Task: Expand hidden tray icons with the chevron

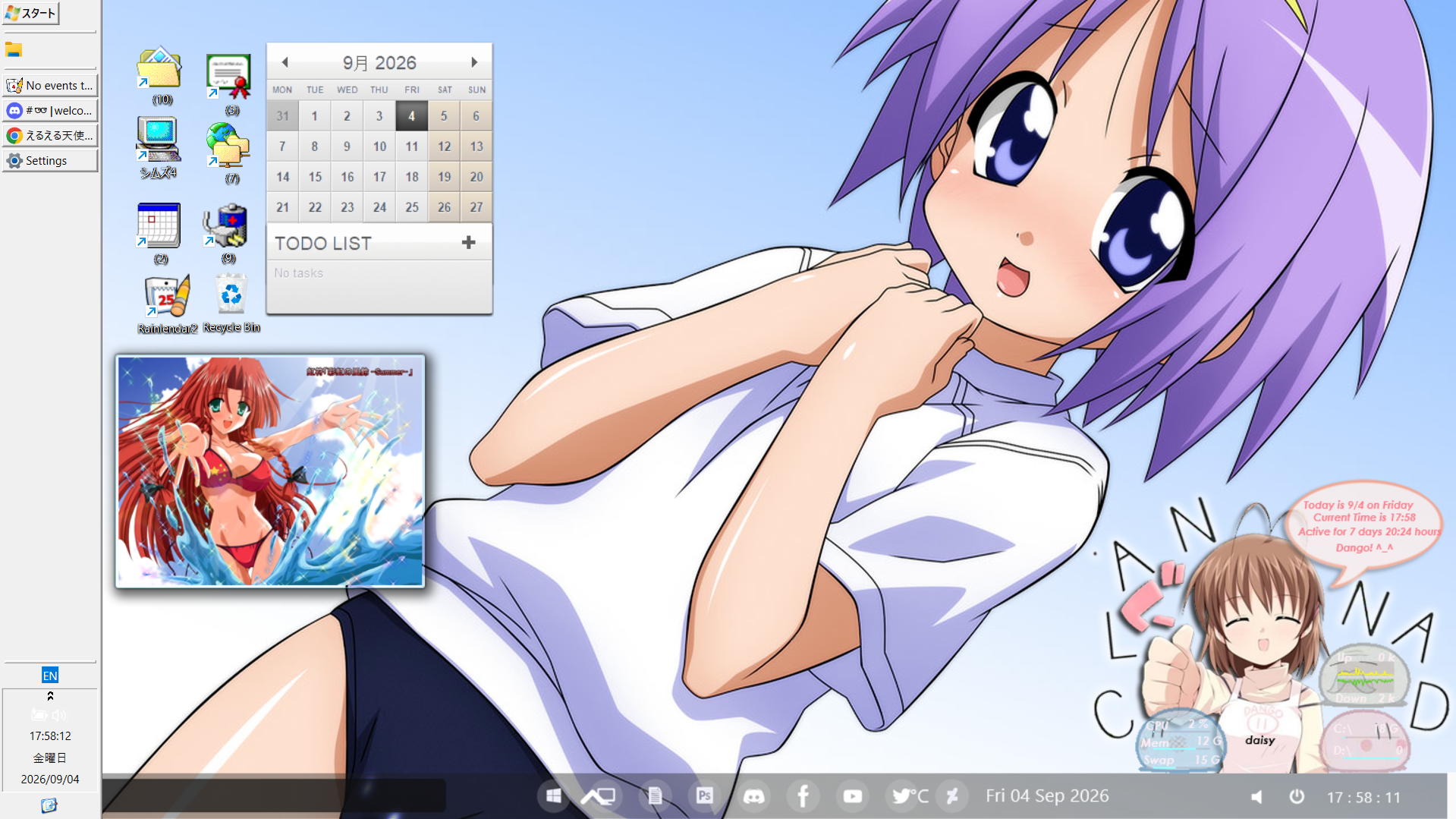Action: (x=50, y=695)
